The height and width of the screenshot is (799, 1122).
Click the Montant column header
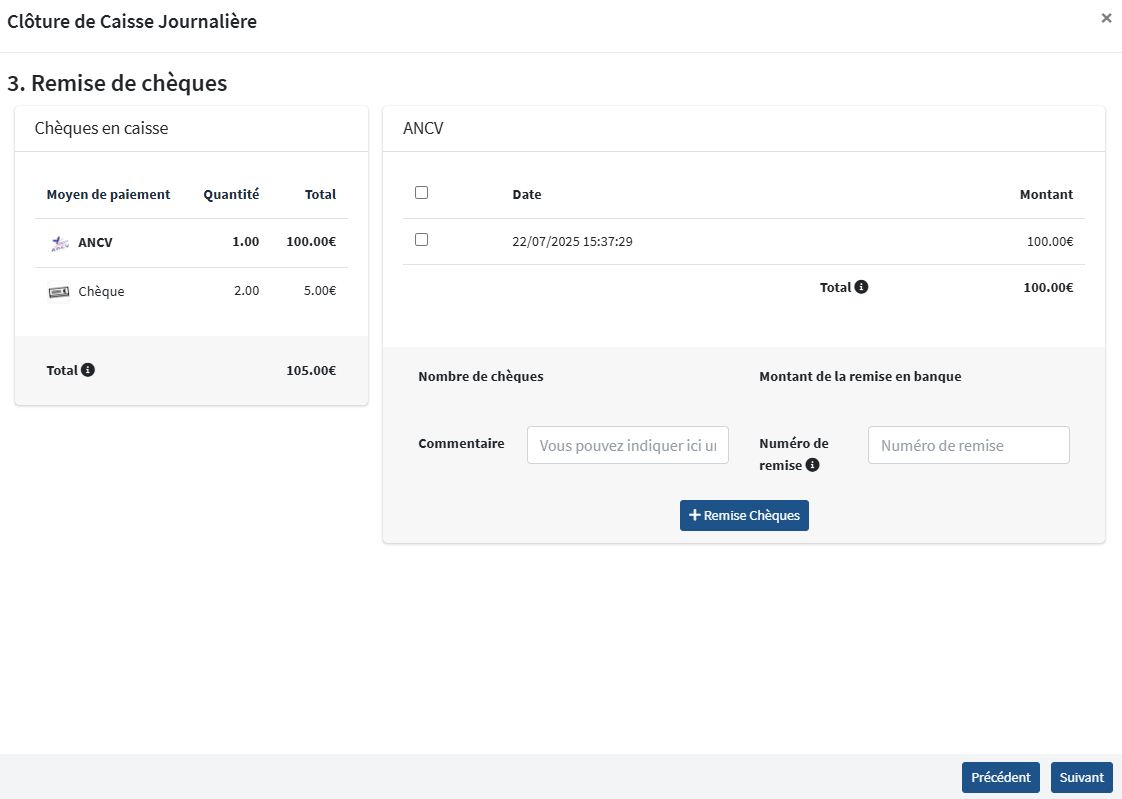[x=1046, y=195]
